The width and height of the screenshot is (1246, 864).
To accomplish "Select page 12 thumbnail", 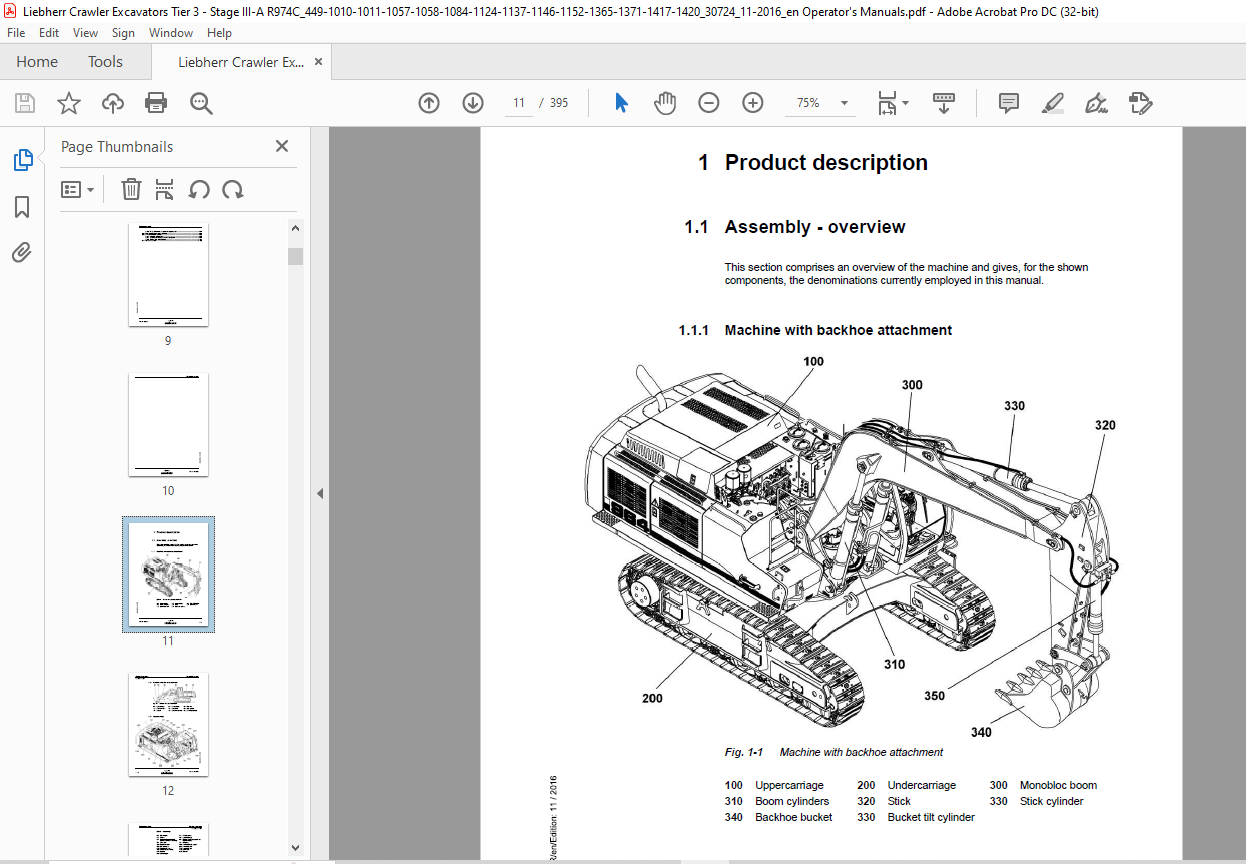I will [168, 725].
